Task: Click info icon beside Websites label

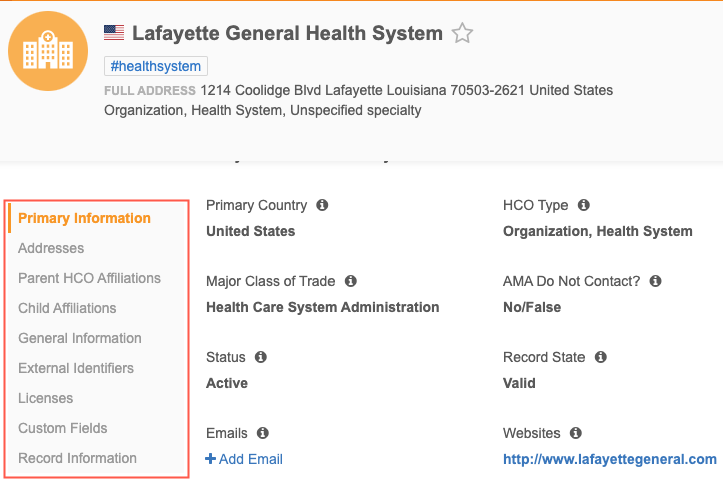Action: 576,433
